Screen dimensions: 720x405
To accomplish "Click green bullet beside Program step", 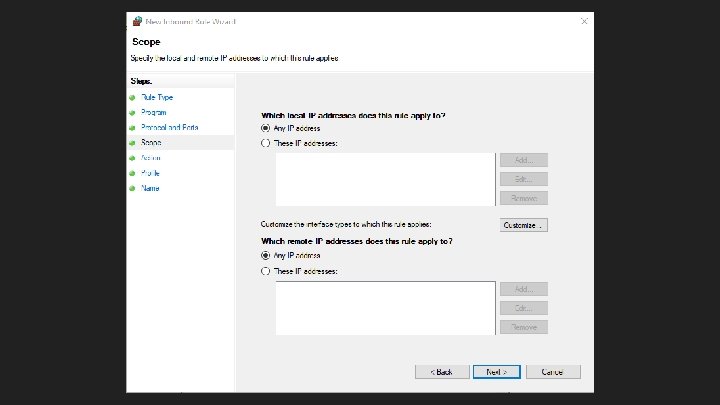I will (x=131, y=113).
